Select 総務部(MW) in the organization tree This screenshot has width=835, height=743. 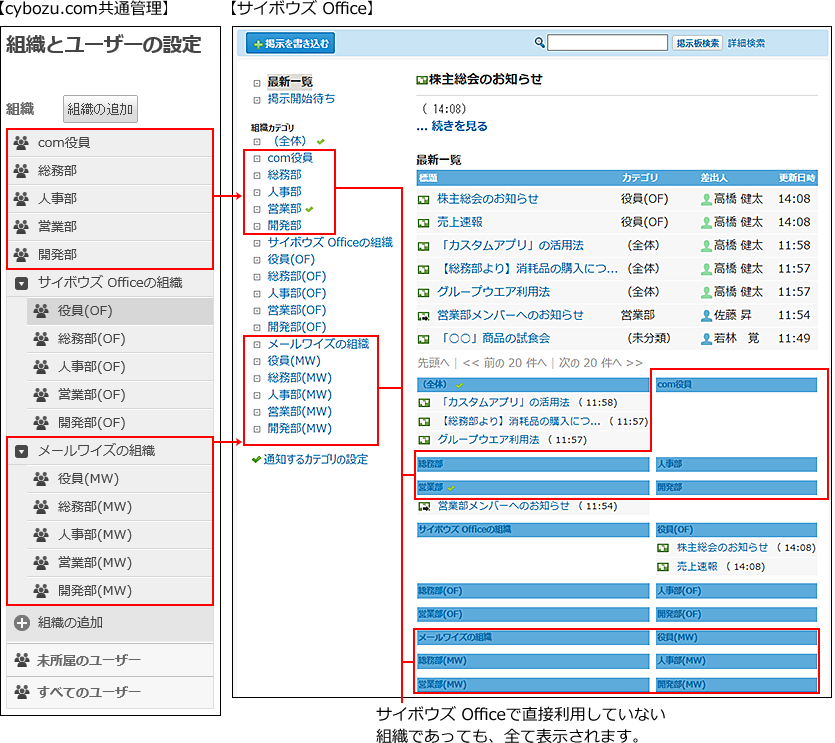point(120,507)
